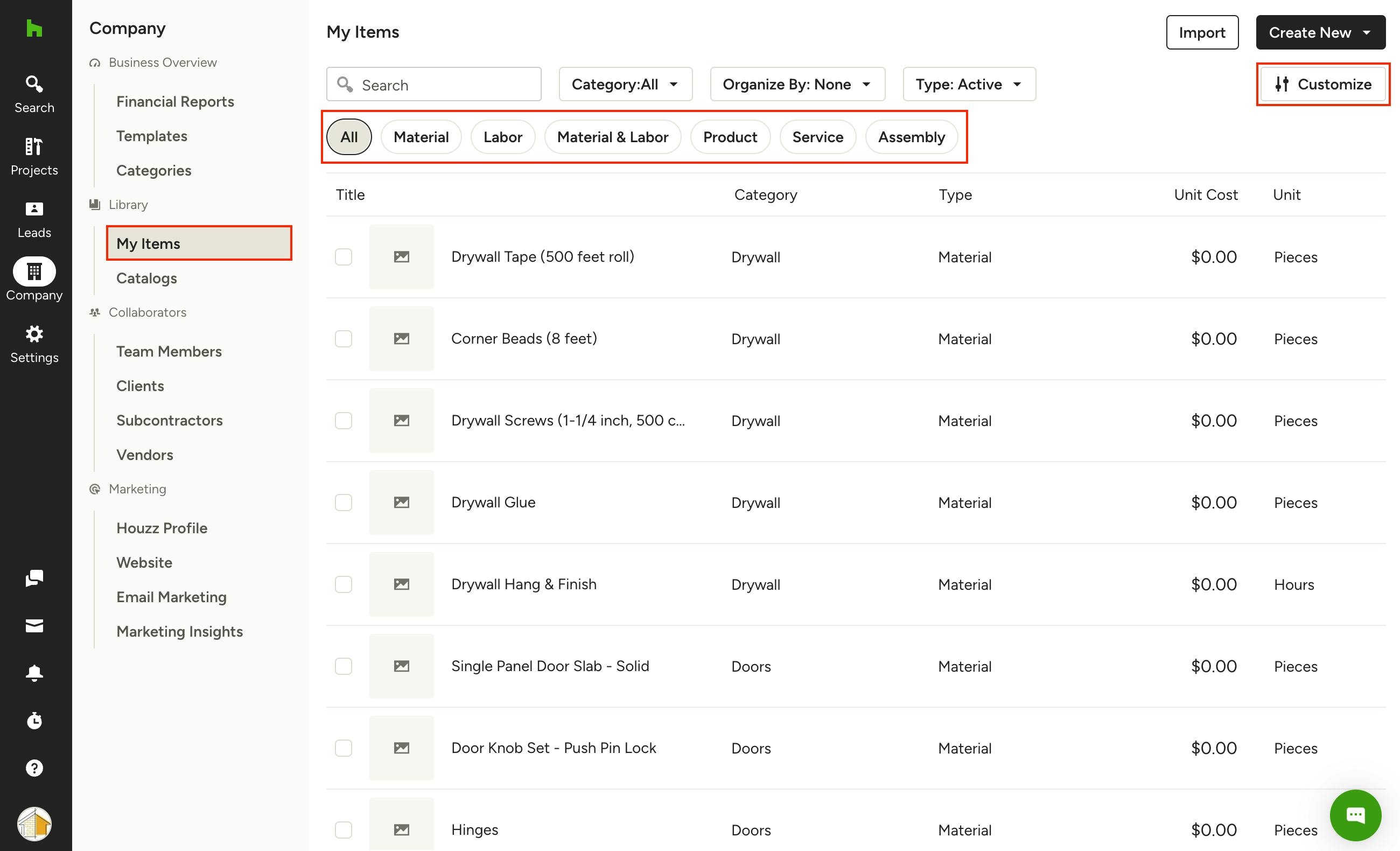Open Houzz Profile in sidebar
The width and height of the screenshot is (1400, 851).
click(x=162, y=528)
